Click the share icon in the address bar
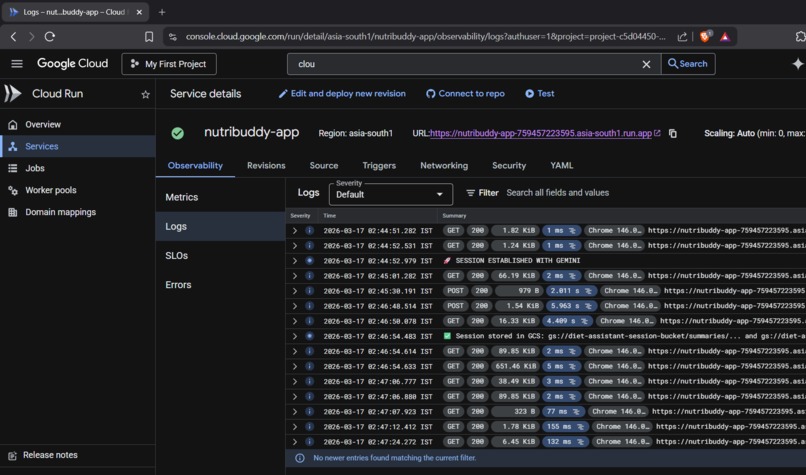The image size is (806, 475). point(682,36)
